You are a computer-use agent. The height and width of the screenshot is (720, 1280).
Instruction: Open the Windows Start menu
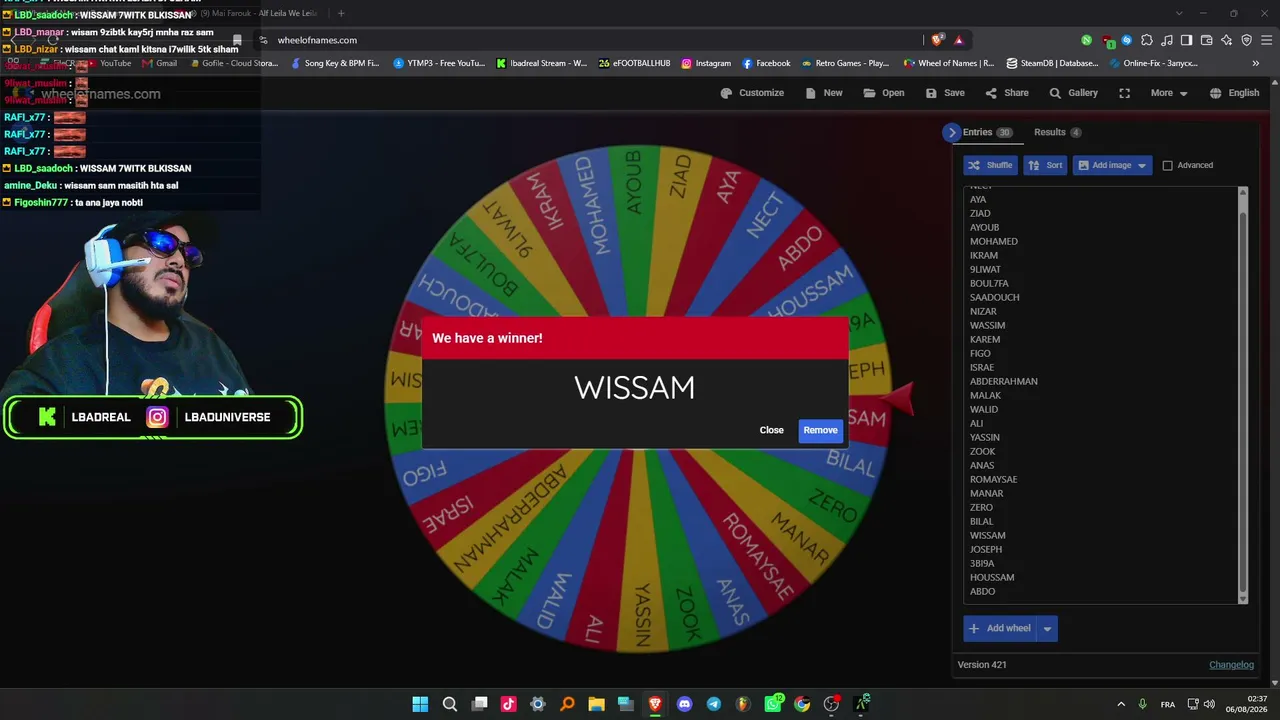pos(420,704)
